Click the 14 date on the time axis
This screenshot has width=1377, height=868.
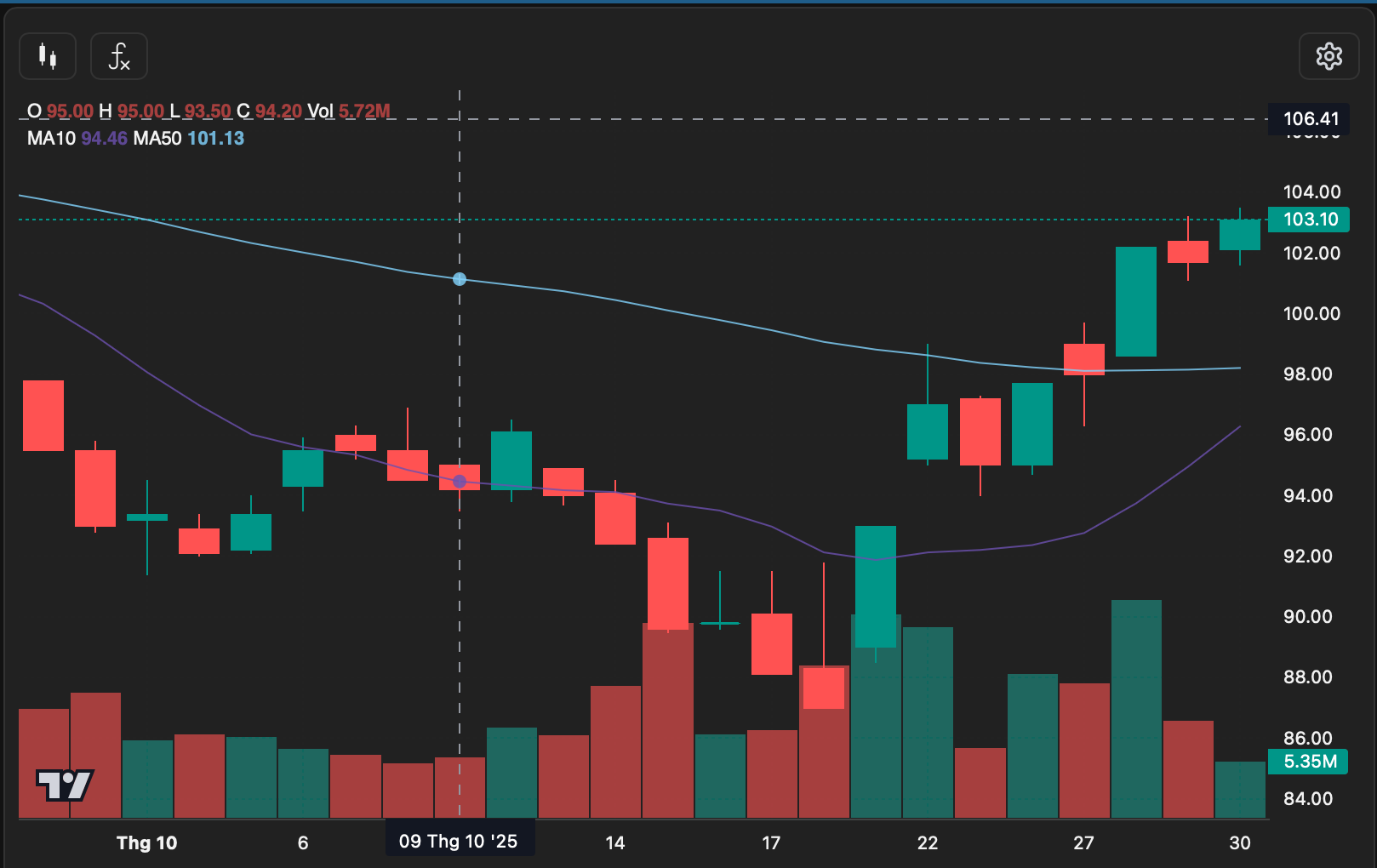pos(614,842)
